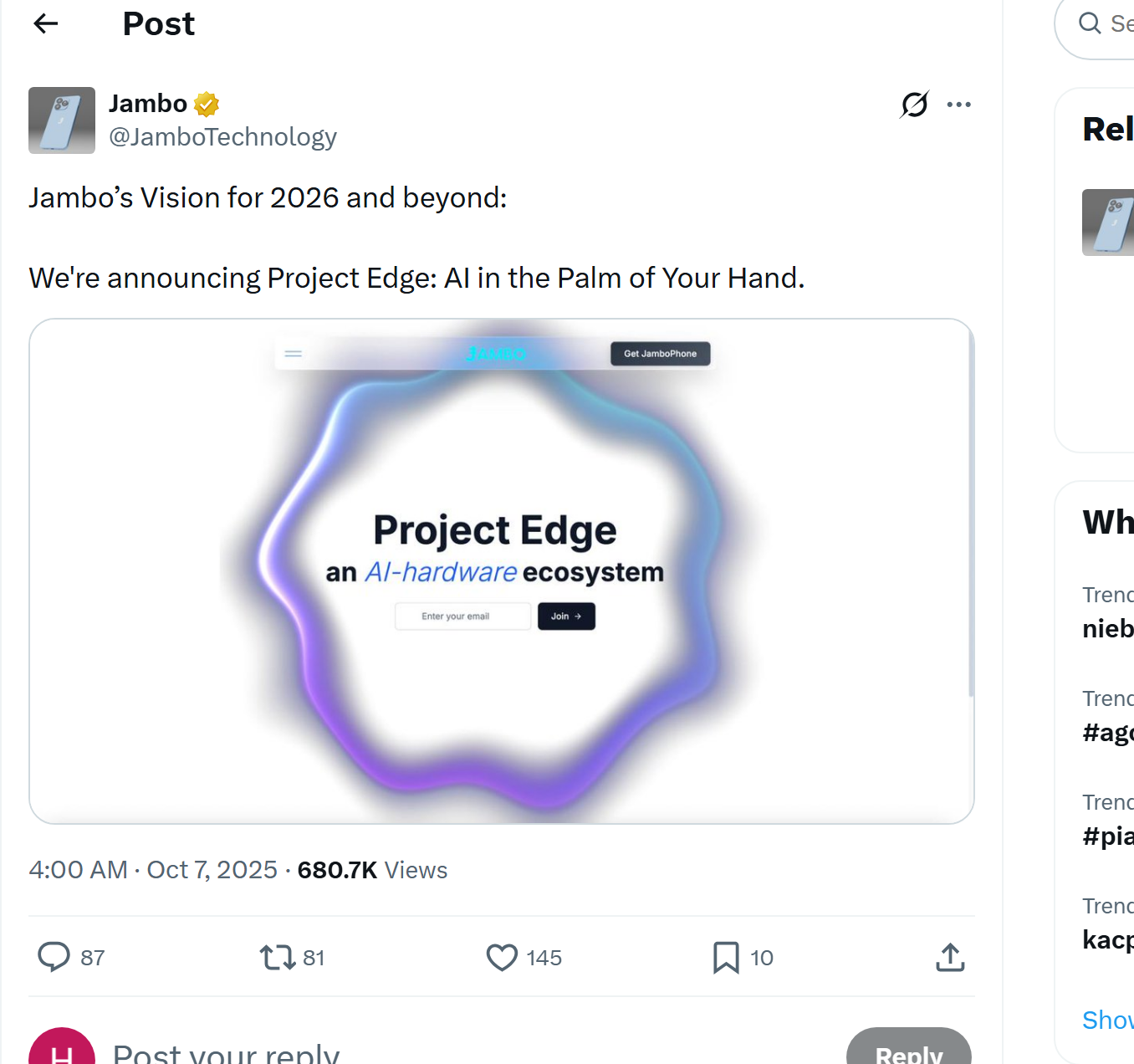
Task: Click the Get JamboPhone button in image
Action: coord(660,354)
